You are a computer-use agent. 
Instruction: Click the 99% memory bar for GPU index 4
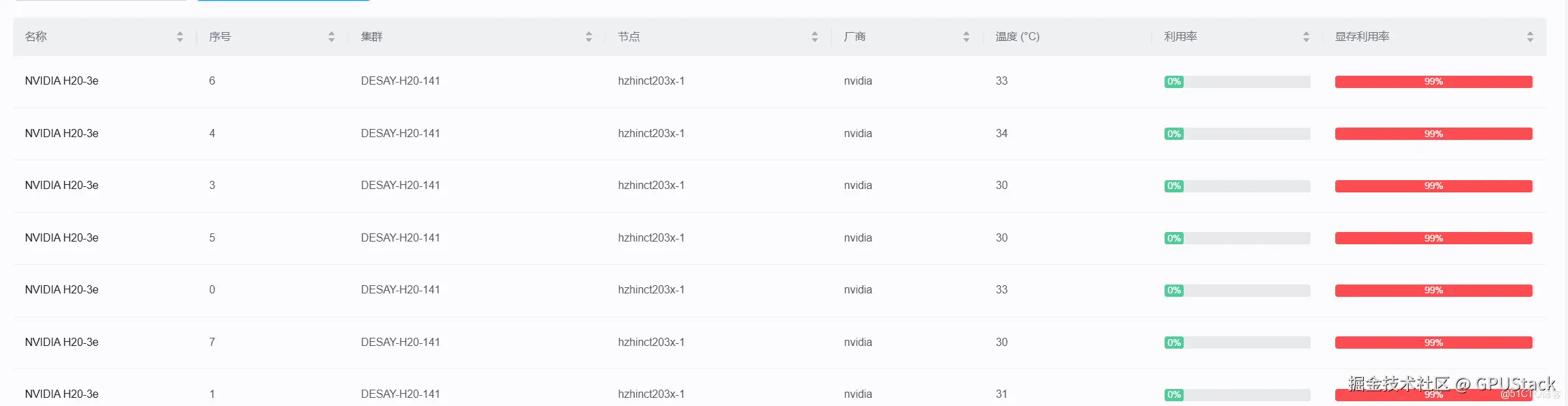tap(1434, 134)
